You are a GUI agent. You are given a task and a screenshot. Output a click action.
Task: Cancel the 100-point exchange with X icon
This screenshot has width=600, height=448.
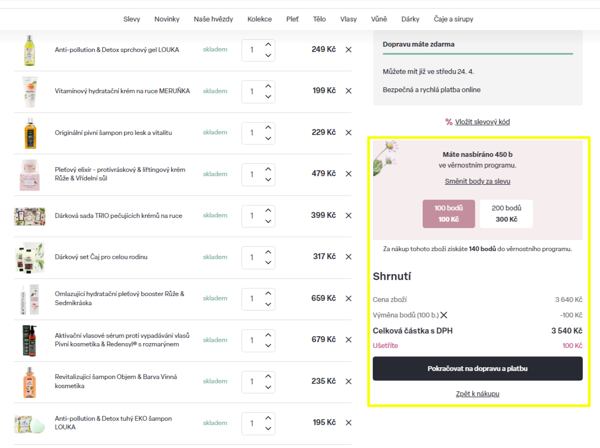click(x=444, y=315)
